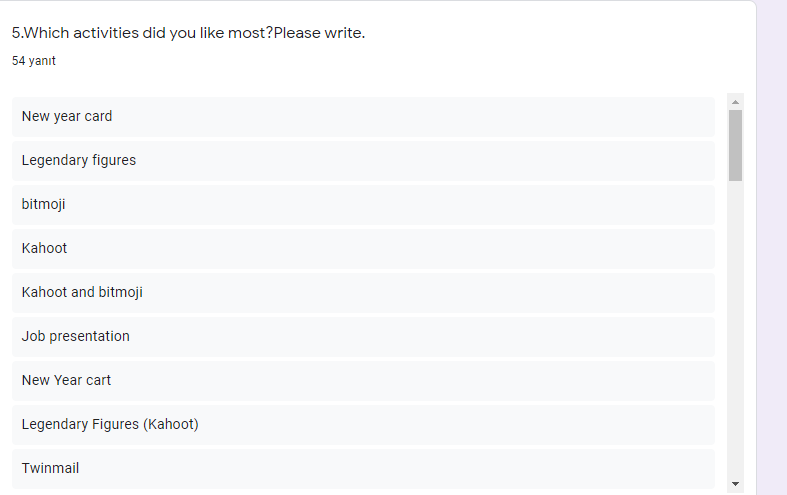Click the "Please write." part of the question

coord(319,33)
